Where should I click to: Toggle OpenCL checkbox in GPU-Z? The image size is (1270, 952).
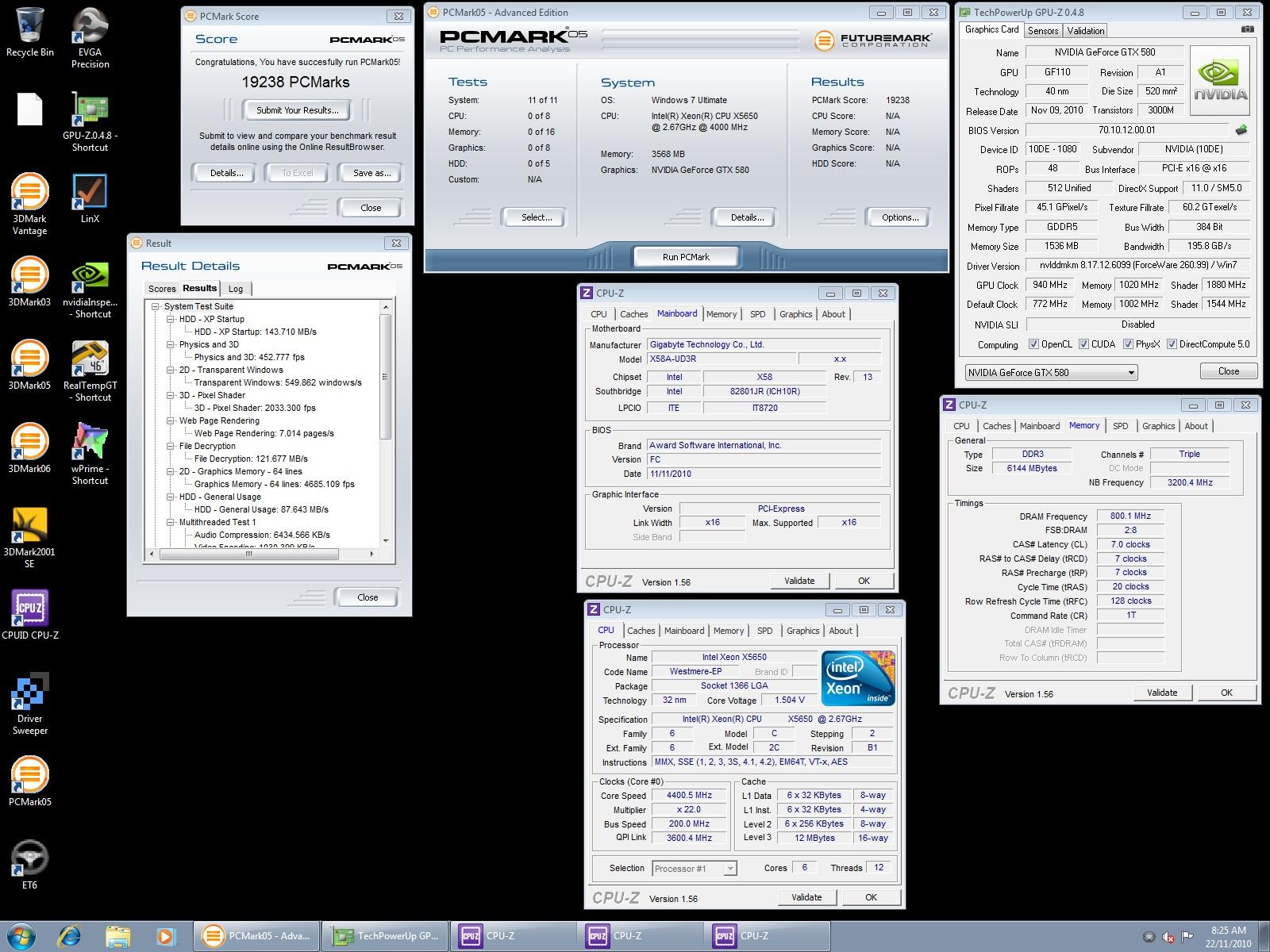[1033, 344]
